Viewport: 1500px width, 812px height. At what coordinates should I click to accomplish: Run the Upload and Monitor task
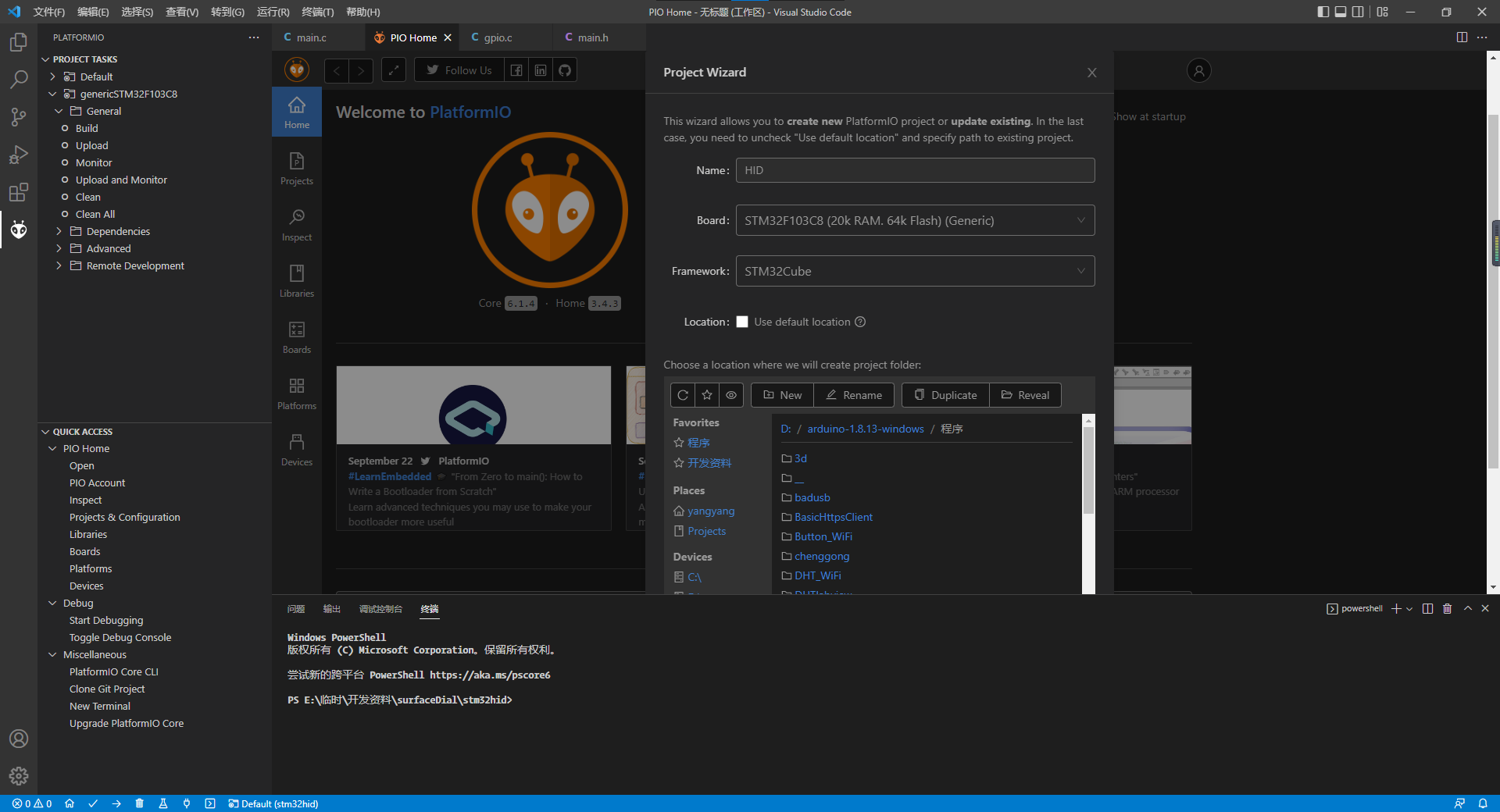coord(121,180)
